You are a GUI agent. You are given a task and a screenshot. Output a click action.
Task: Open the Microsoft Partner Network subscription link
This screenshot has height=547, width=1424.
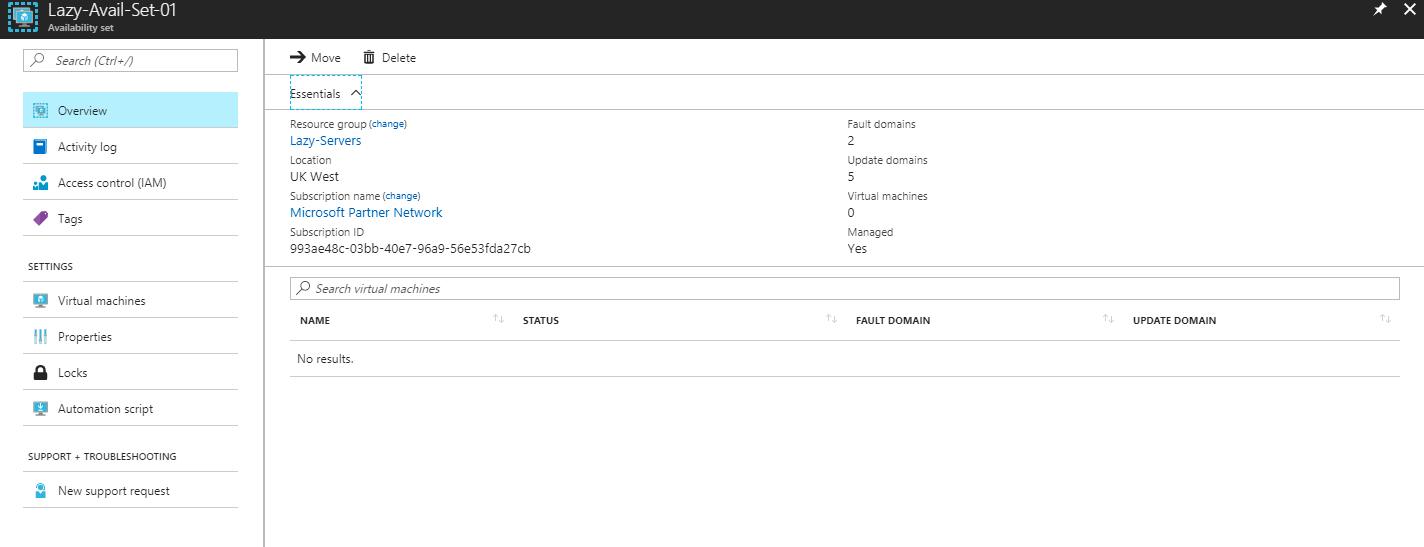366,213
